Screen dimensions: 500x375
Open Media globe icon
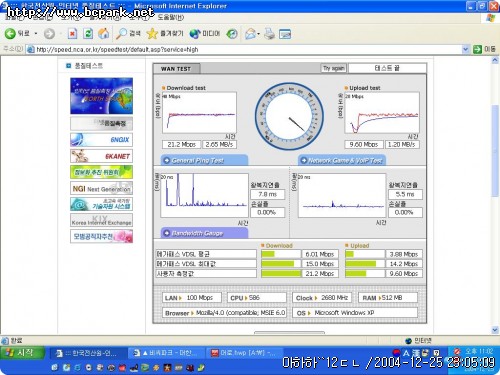(x=194, y=34)
